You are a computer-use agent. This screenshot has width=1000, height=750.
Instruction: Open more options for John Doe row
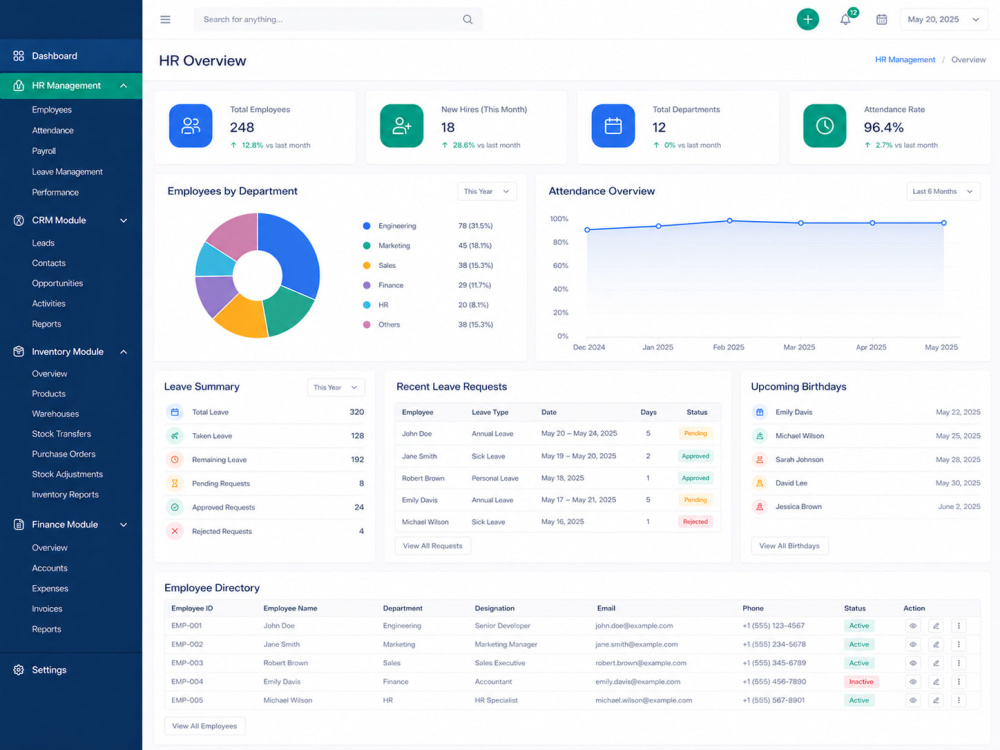point(959,626)
